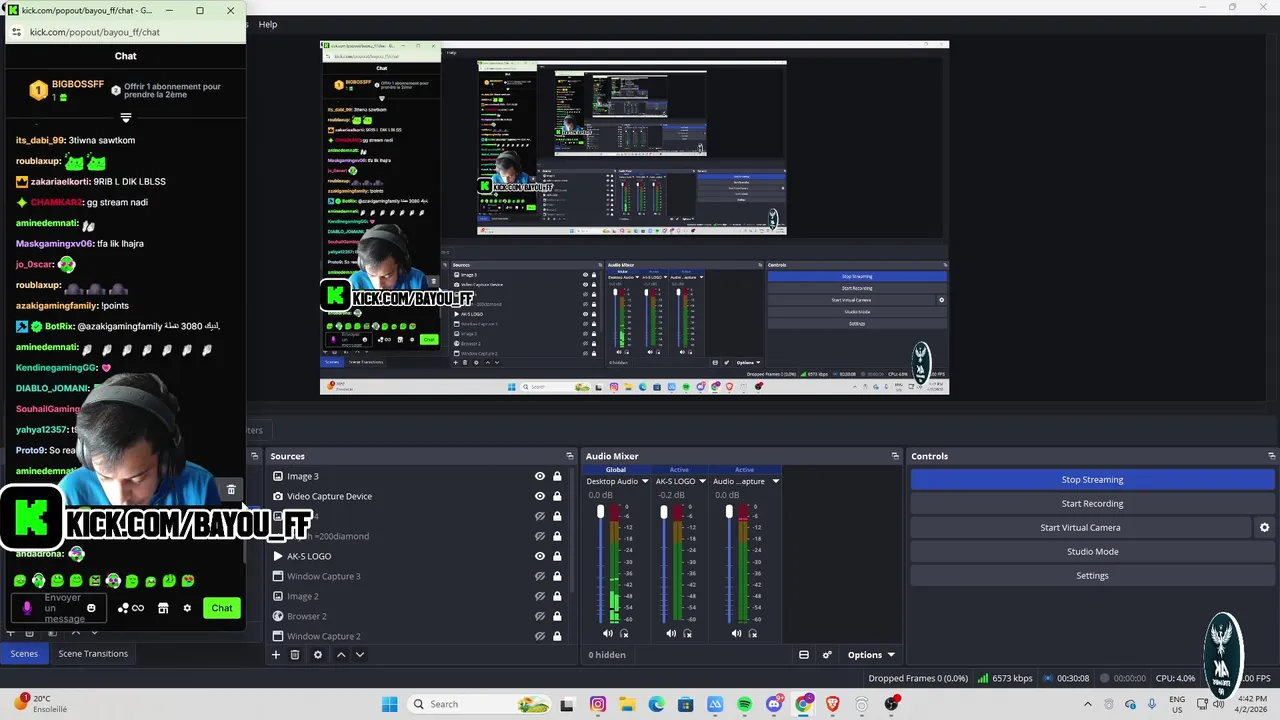
Task: Click Desktop Audio volume slider handle
Action: 600,512
